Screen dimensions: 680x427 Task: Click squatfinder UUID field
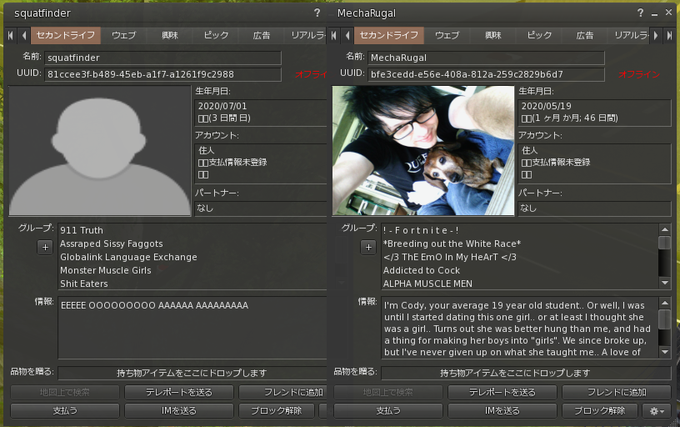tap(163, 74)
